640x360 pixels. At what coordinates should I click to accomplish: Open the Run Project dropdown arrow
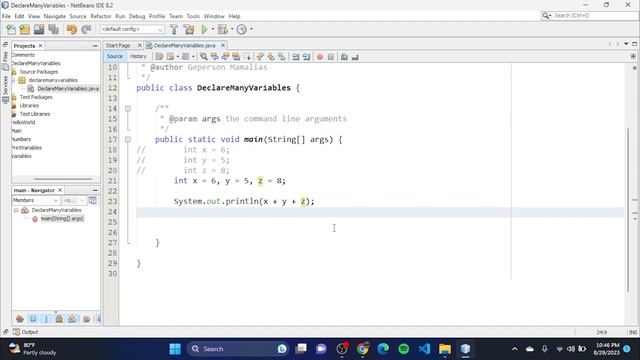[x=213, y=29]
